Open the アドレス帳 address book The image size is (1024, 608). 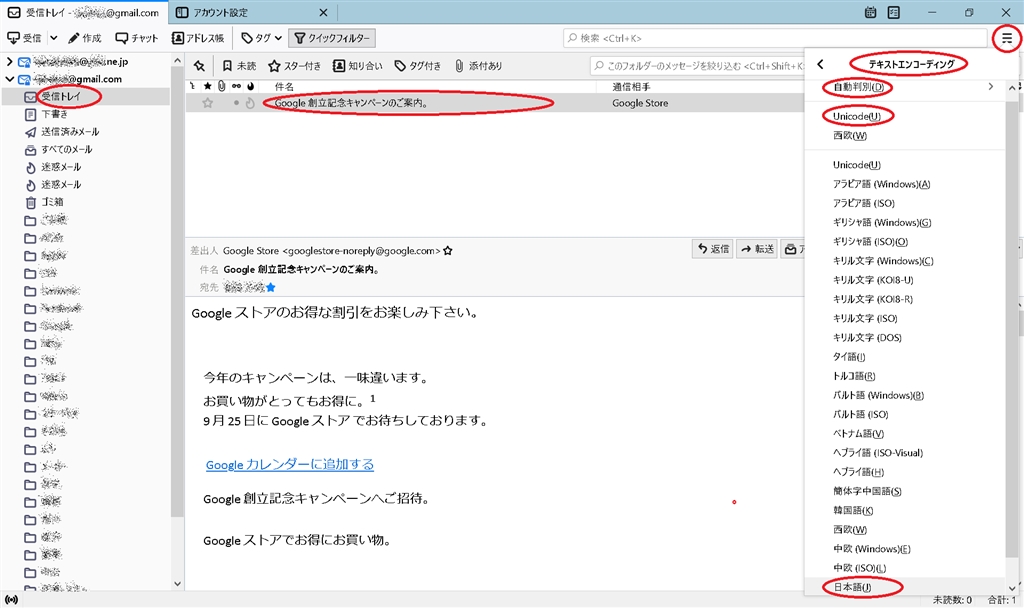tap(198, 38)
